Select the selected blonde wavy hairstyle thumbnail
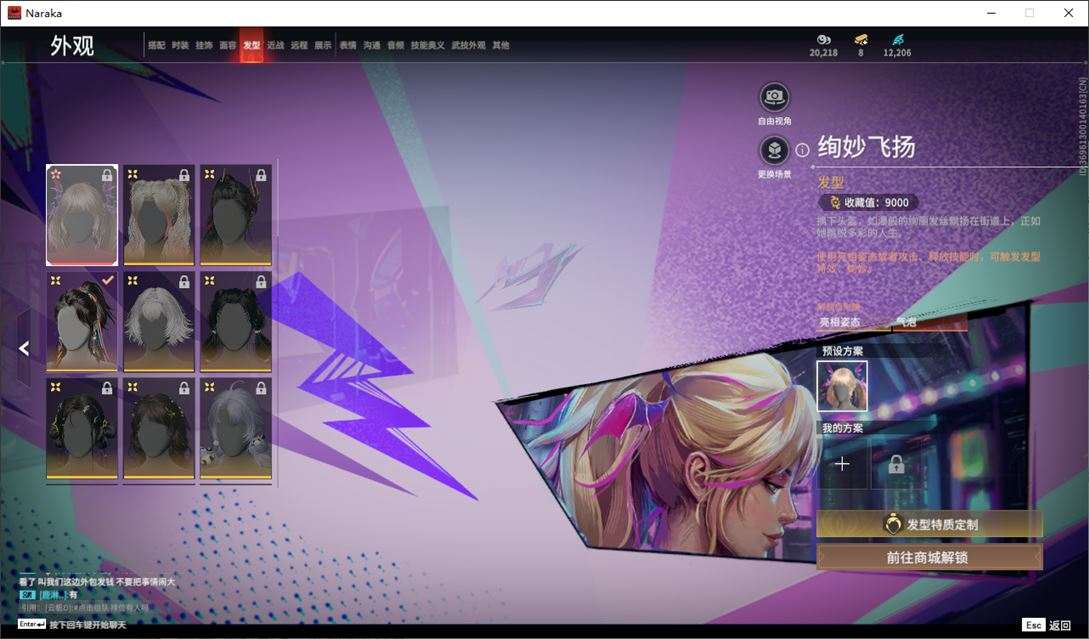 (x=82, y=215)
